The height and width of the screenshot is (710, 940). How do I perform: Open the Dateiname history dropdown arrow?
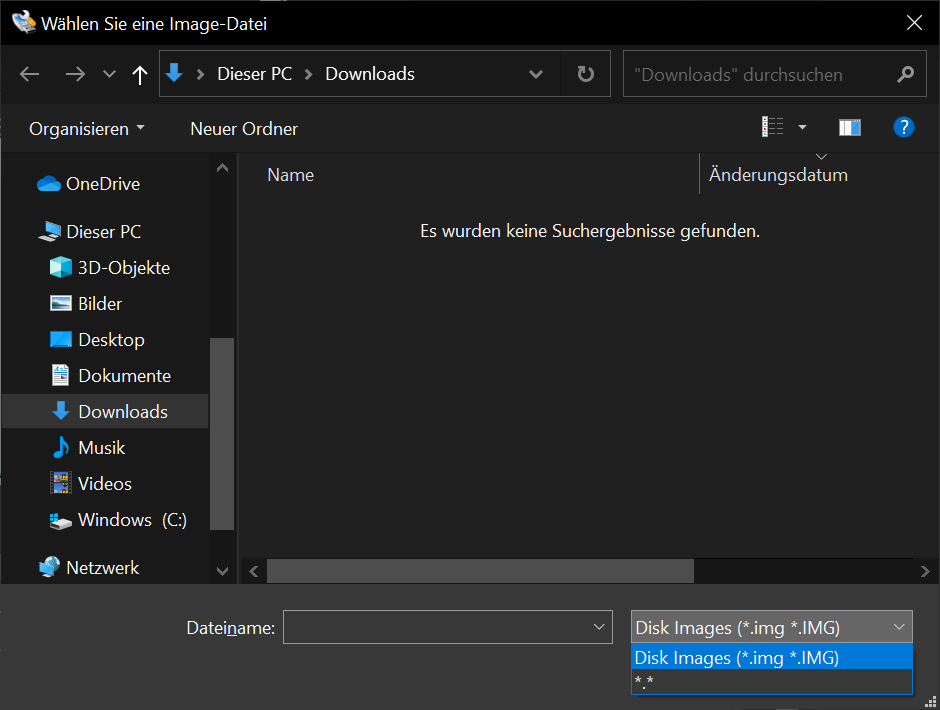point(598,627)
